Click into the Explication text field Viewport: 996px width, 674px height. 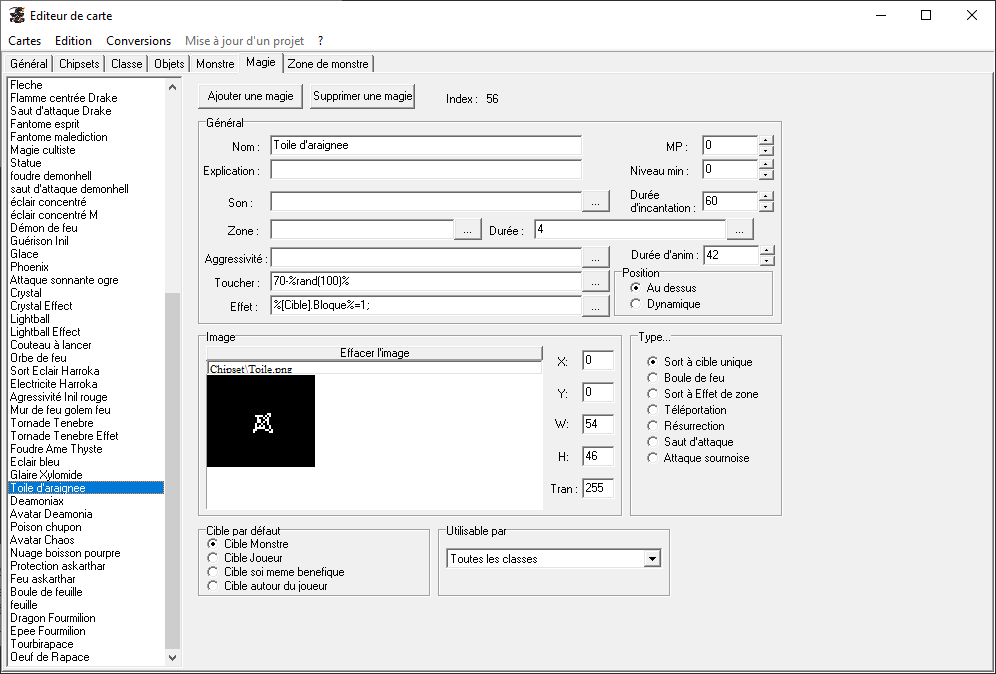pos(426,170)
